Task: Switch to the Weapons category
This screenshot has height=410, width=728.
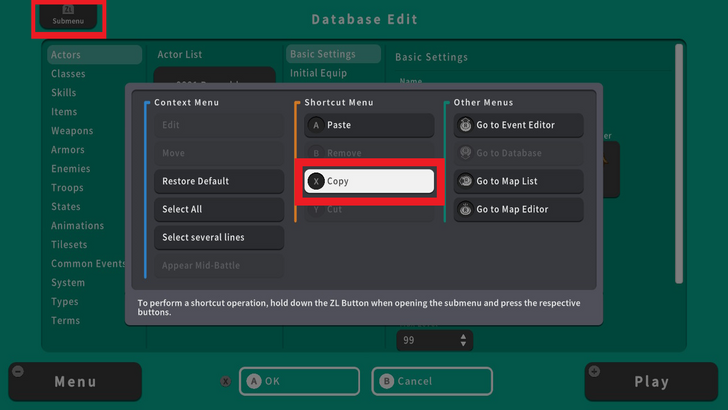Action: click(72, 131)
